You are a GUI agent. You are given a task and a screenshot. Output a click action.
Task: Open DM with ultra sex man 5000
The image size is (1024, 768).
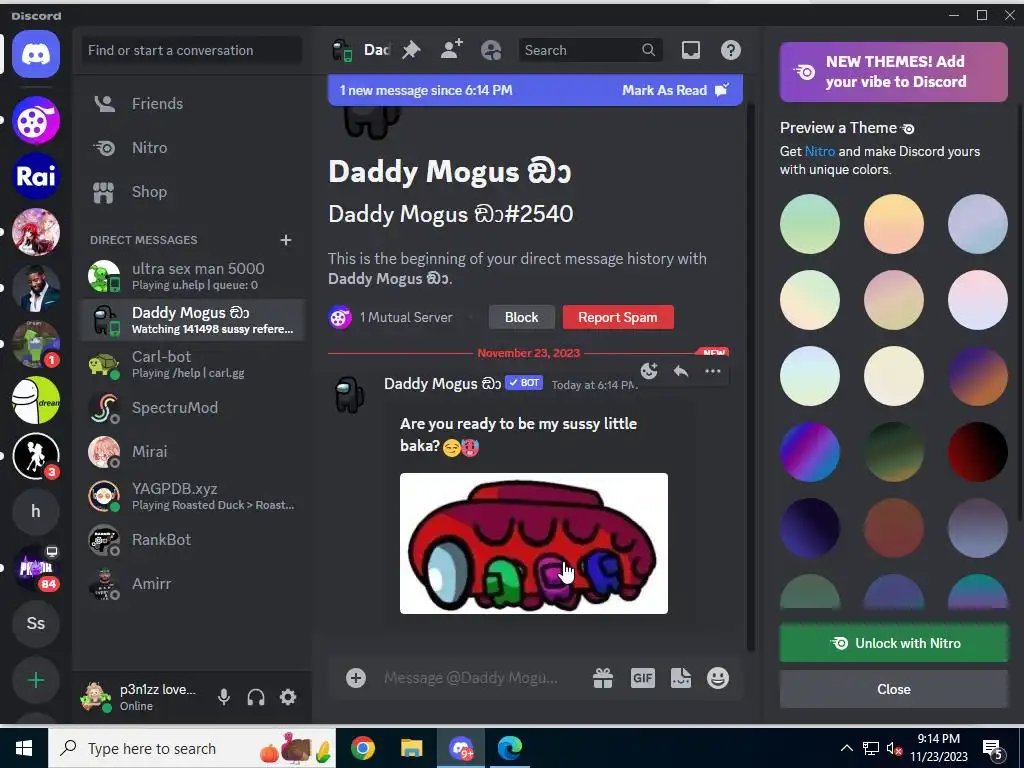[192, 276]
